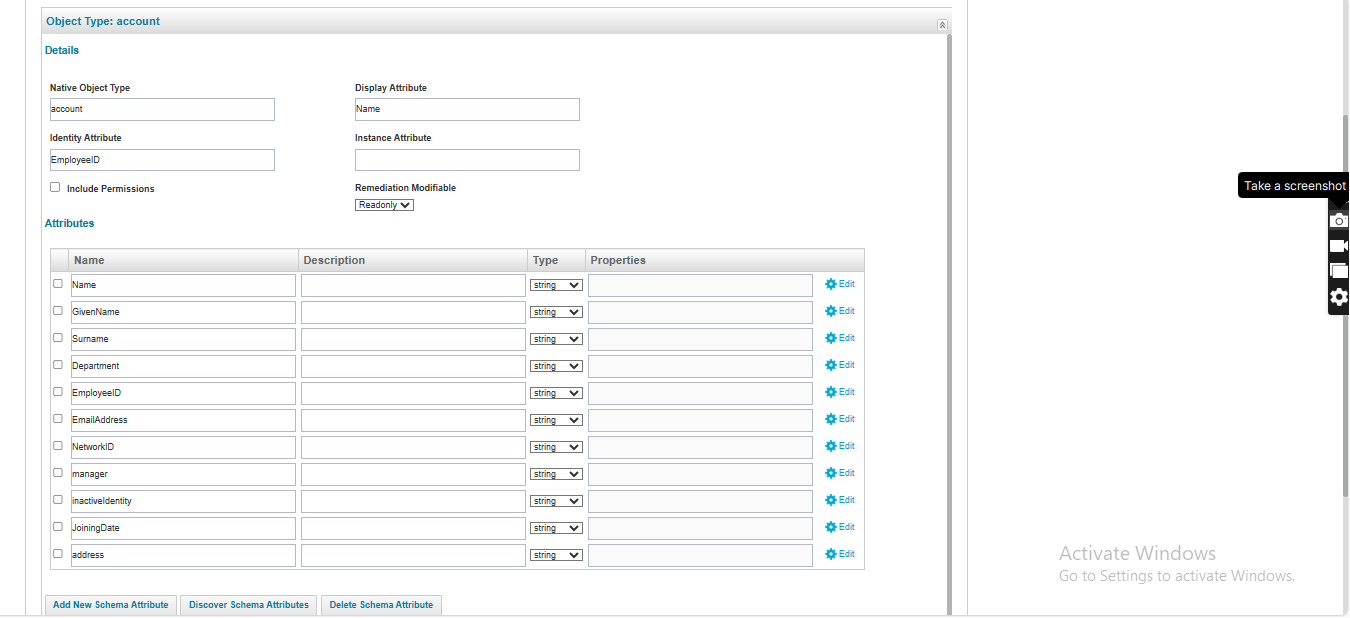Click the Properties column header

(x=725, y=260)
